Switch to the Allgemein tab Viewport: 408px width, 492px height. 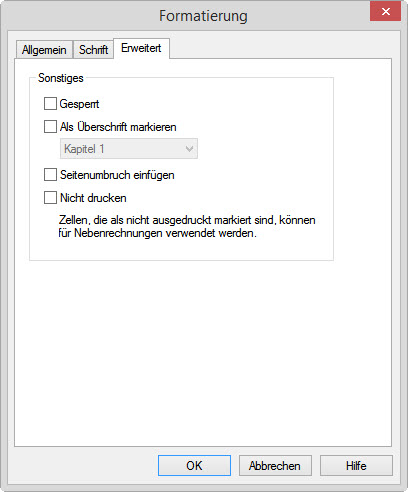tap(44, 50)
